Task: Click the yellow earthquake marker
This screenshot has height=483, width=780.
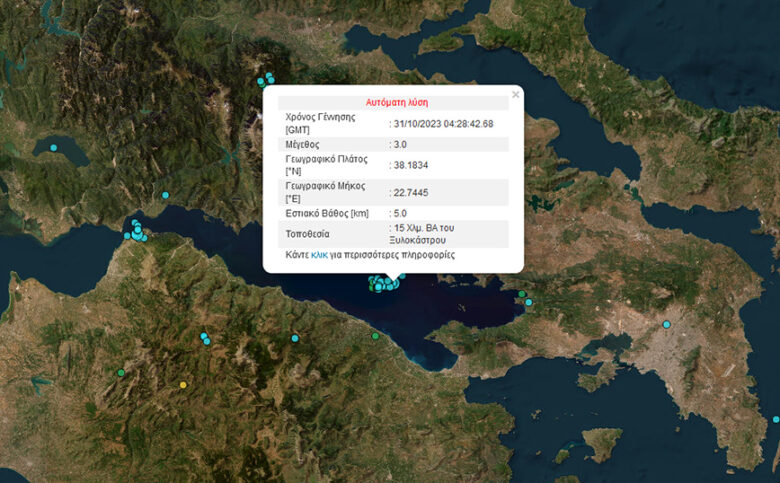Action: pos(182,385)
